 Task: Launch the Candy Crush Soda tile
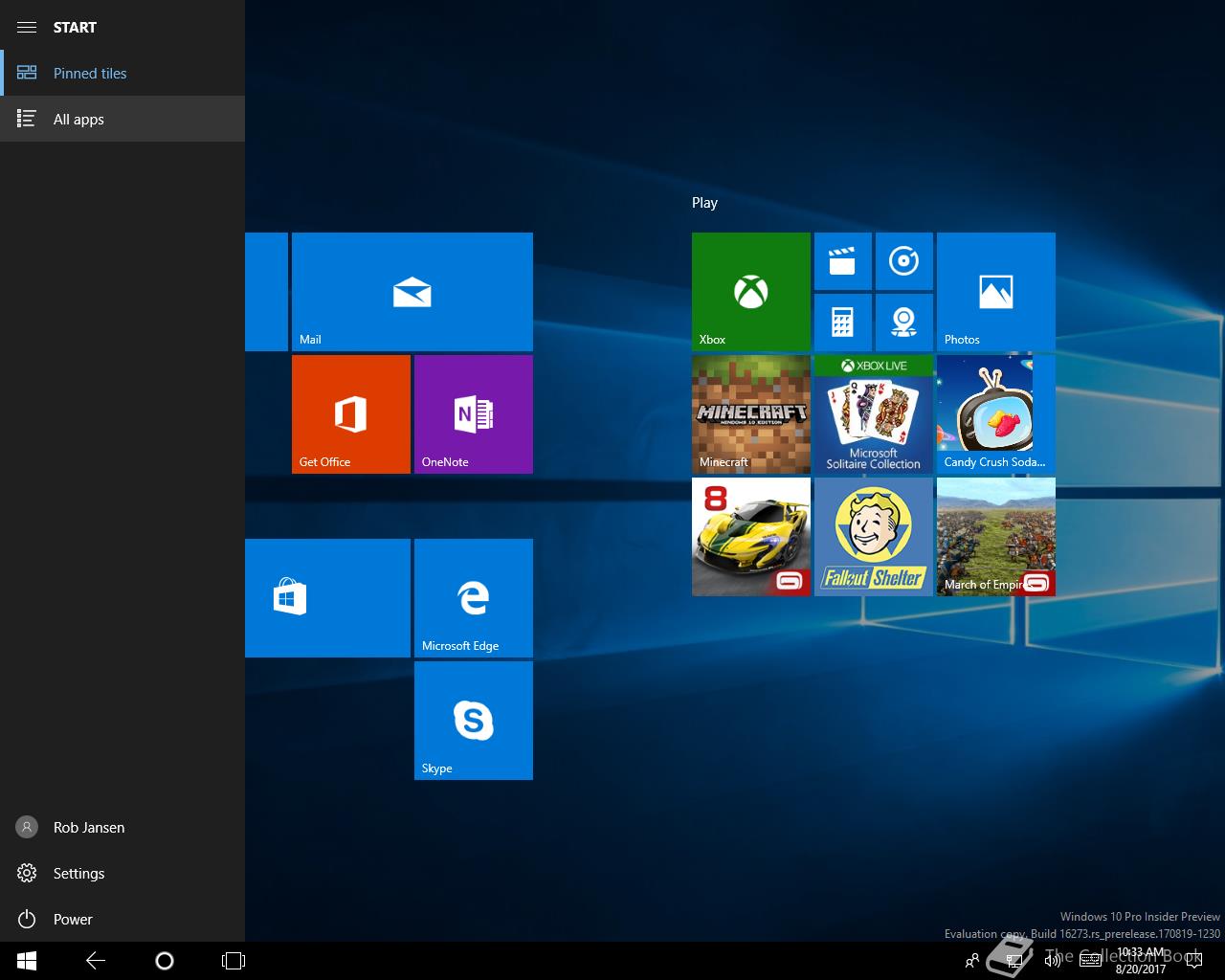(995, 414)
